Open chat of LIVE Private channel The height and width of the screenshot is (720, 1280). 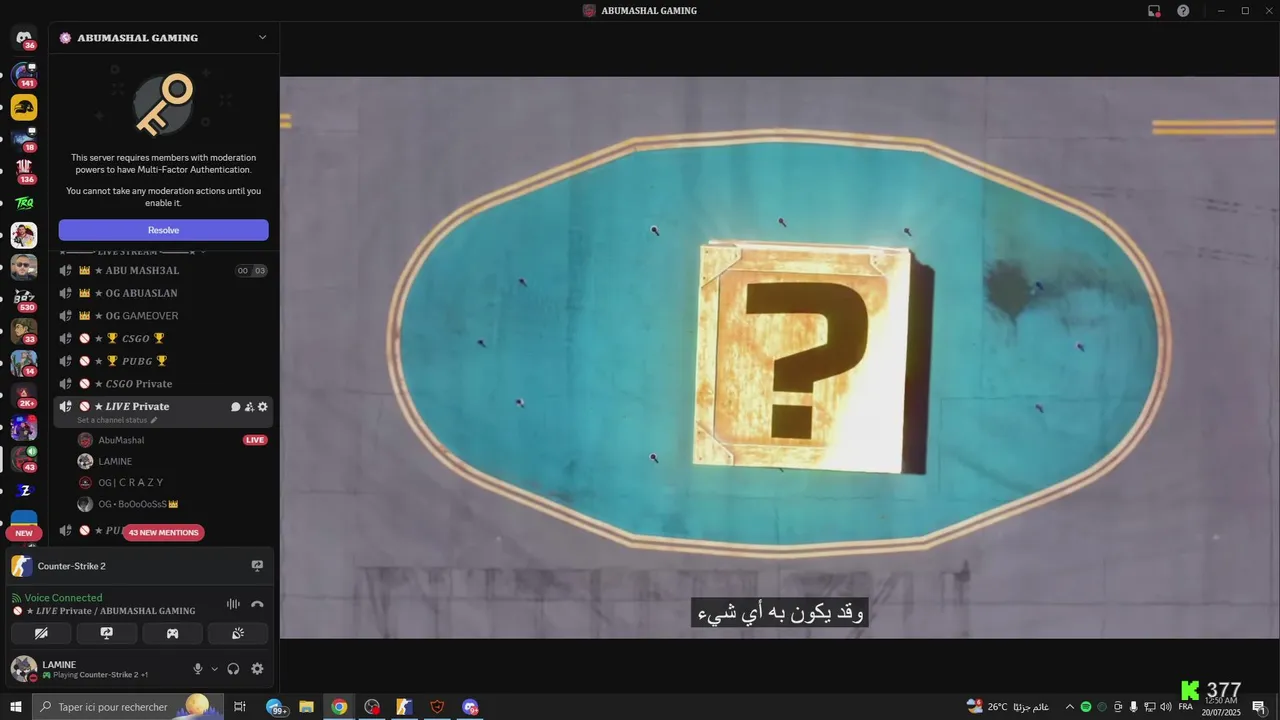tap(236, 407)
